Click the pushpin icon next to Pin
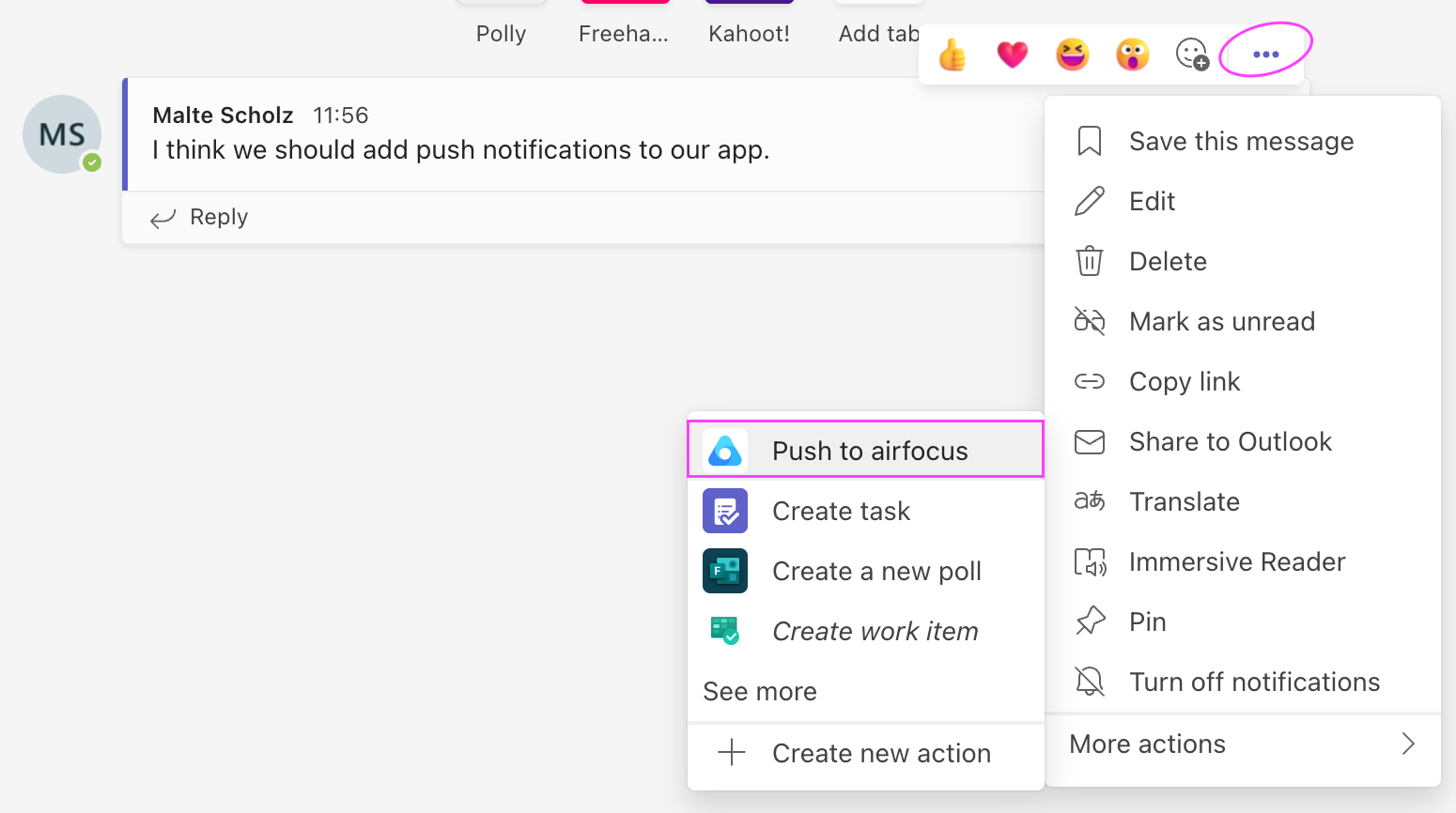 [x=1090, y=621]
